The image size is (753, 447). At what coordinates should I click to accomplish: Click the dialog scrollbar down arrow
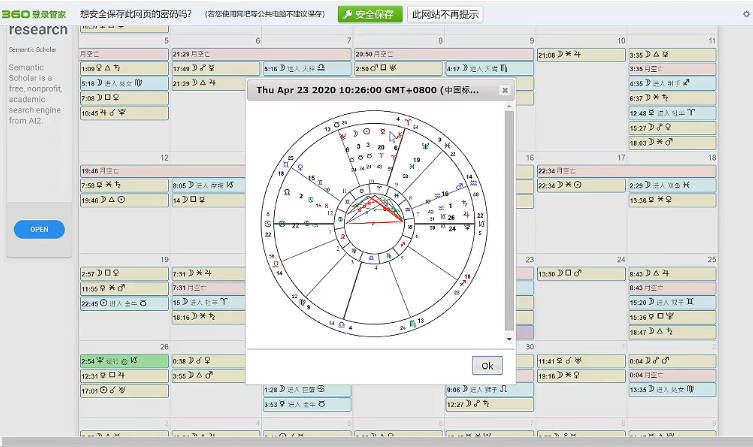(x=509, y=339)
